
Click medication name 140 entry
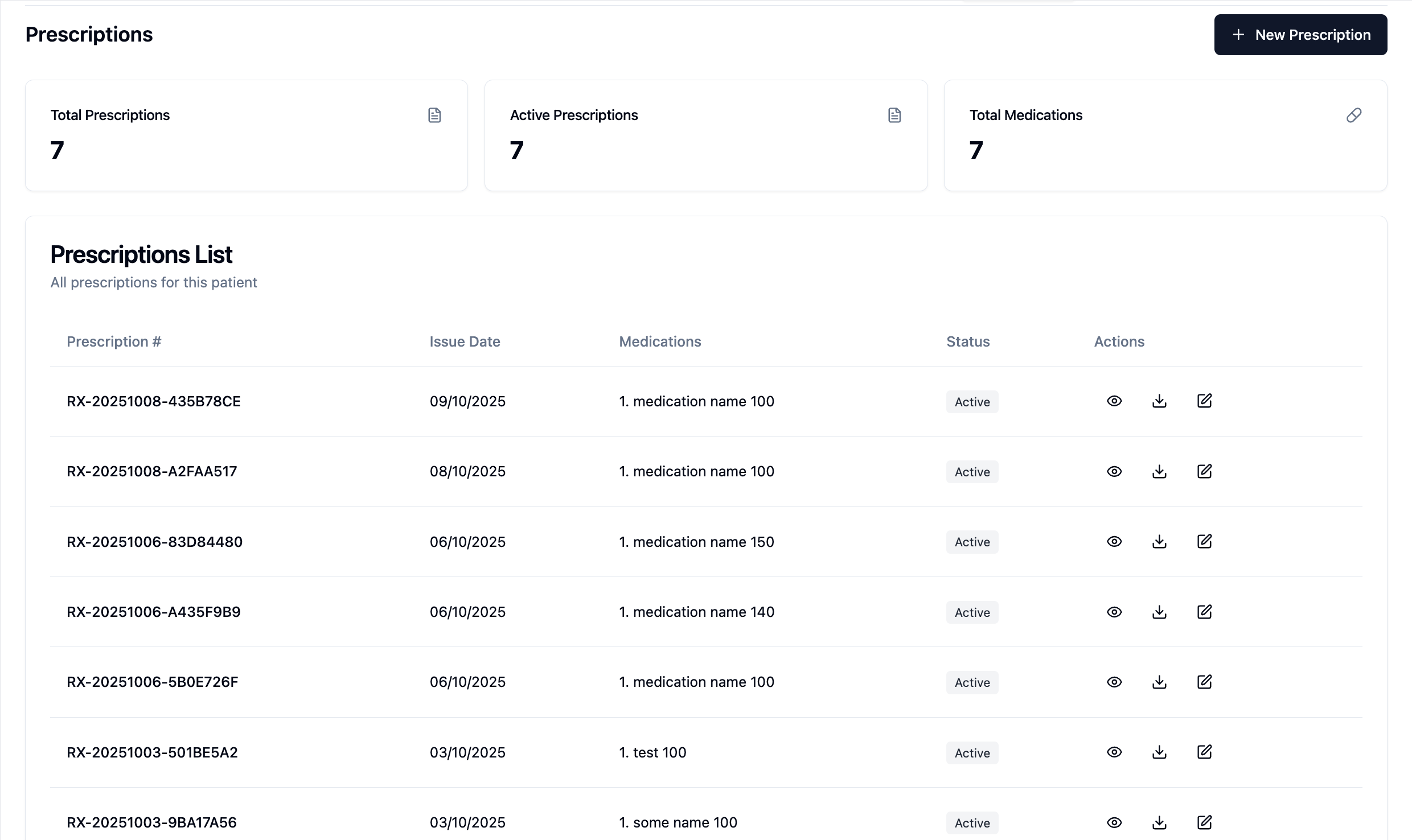(x=696, y=612)
